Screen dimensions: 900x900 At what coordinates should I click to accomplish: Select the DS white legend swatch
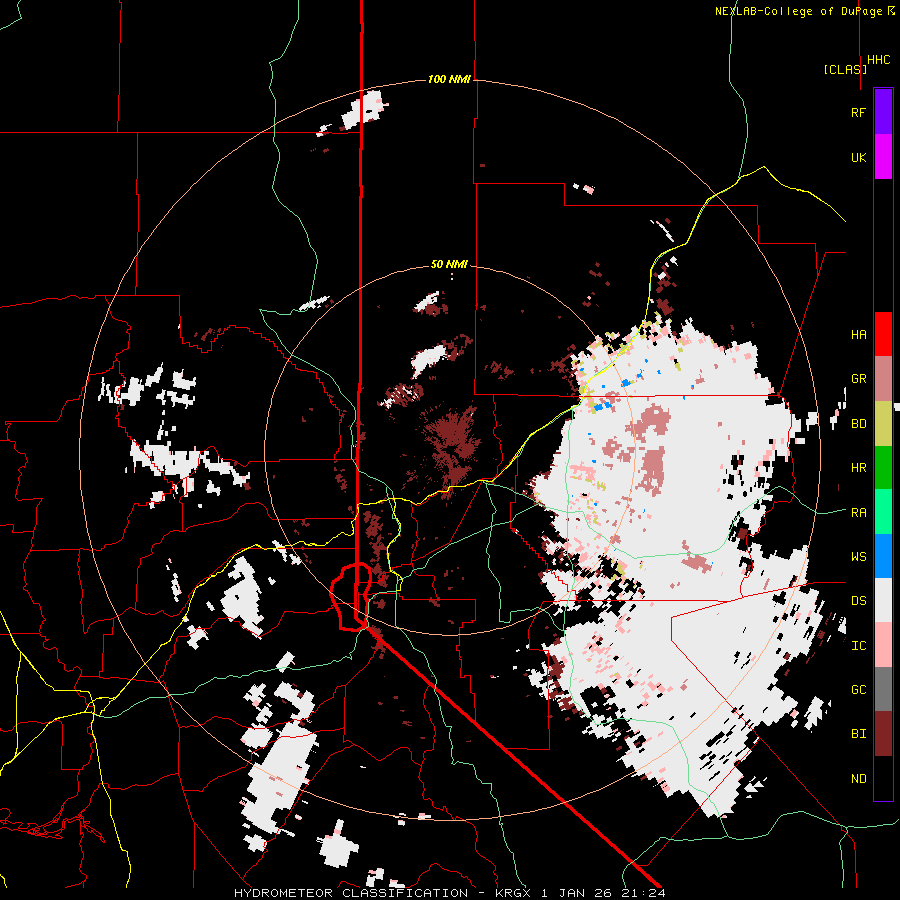click(x=883, y=601)
